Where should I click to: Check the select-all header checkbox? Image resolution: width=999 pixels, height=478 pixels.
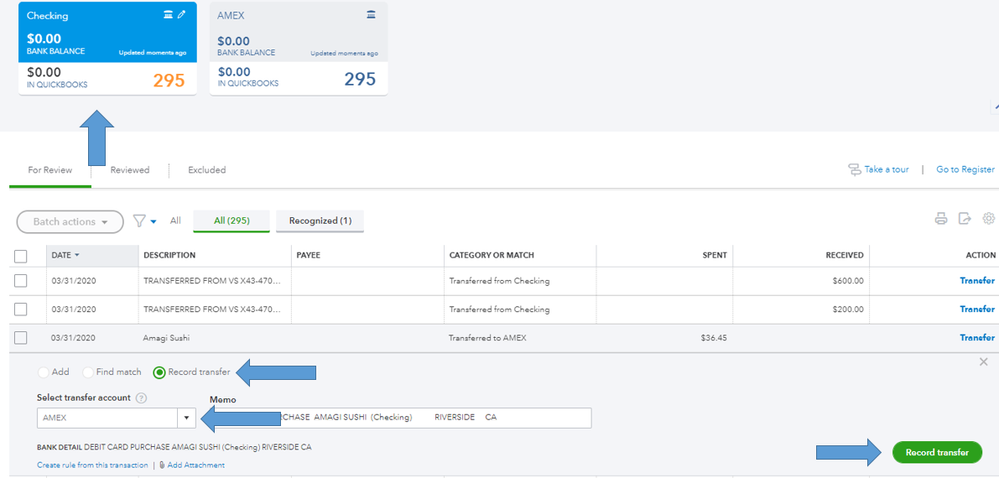pos(21,256)
